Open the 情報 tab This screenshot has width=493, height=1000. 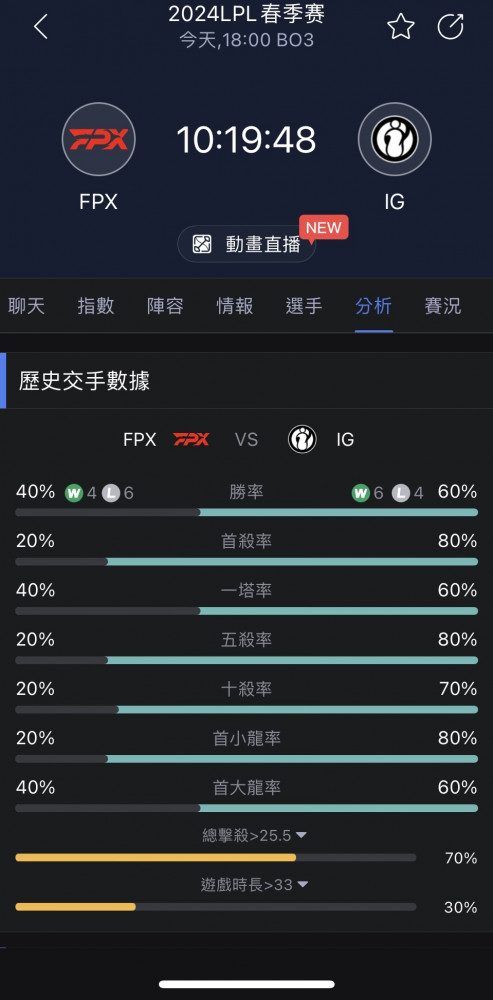(235, 306)
